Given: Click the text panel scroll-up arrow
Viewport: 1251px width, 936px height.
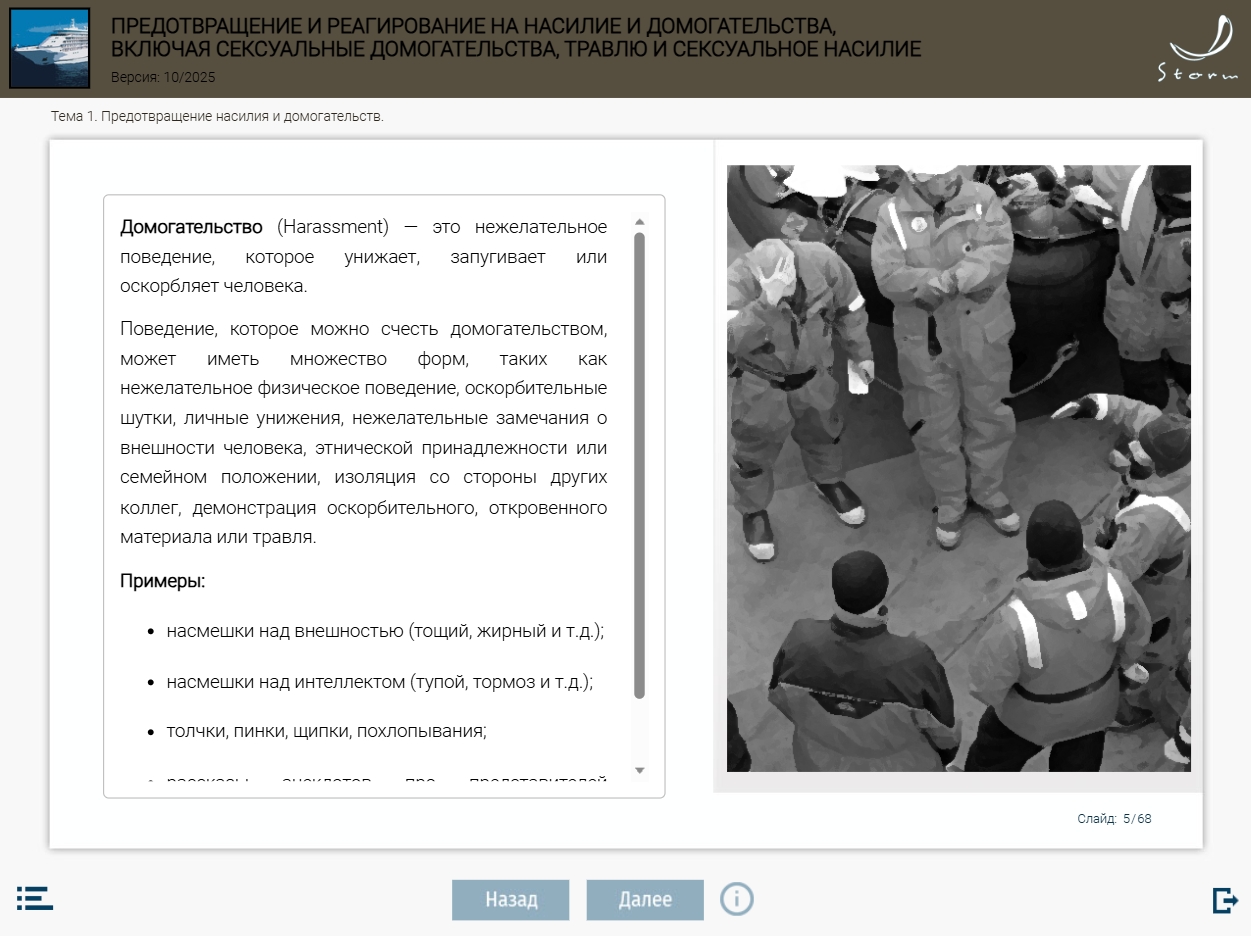Looking at the screenshot, I should click(x=640, y=223).
